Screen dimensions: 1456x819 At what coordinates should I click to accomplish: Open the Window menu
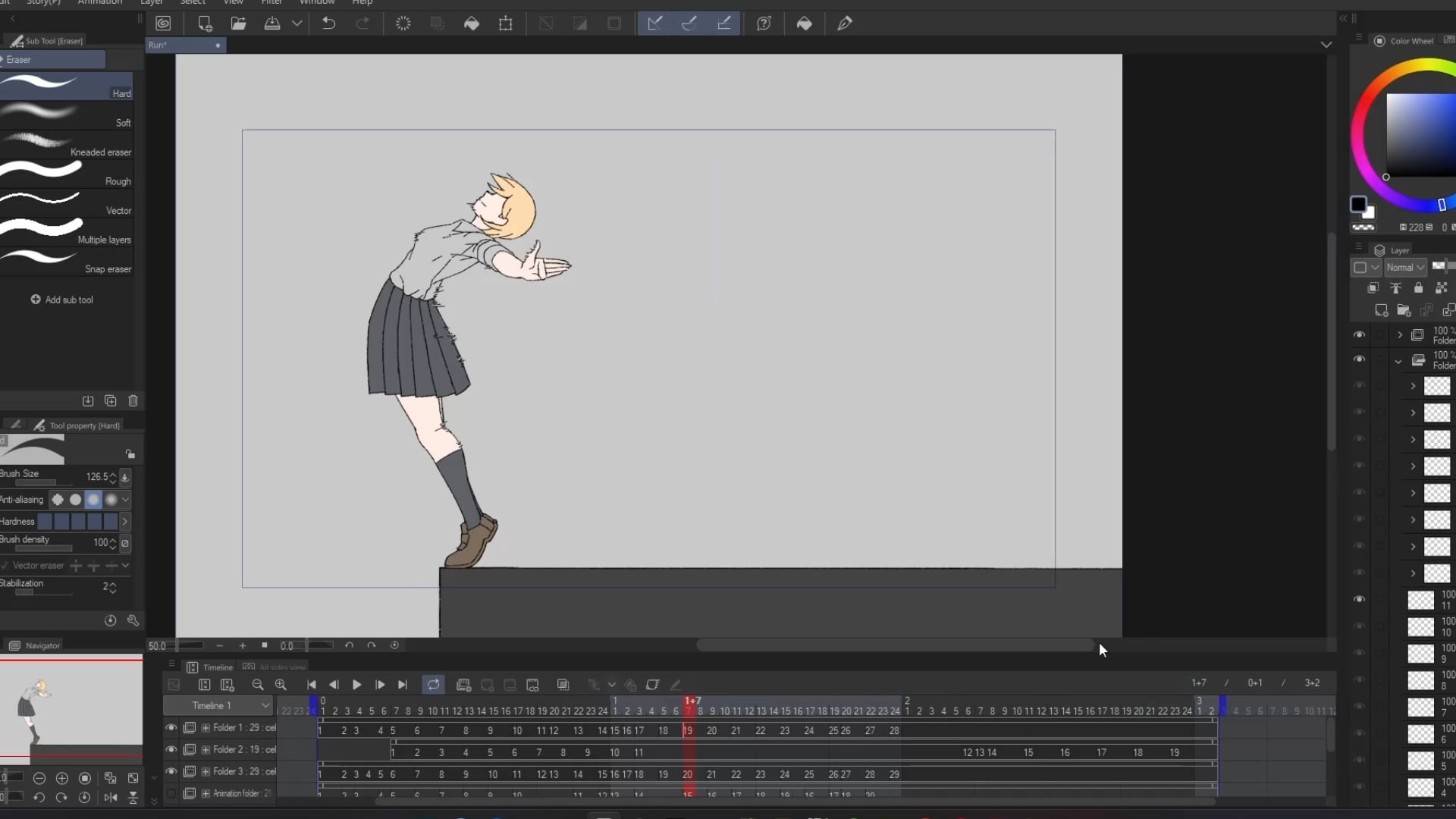[x=318, y=3]
